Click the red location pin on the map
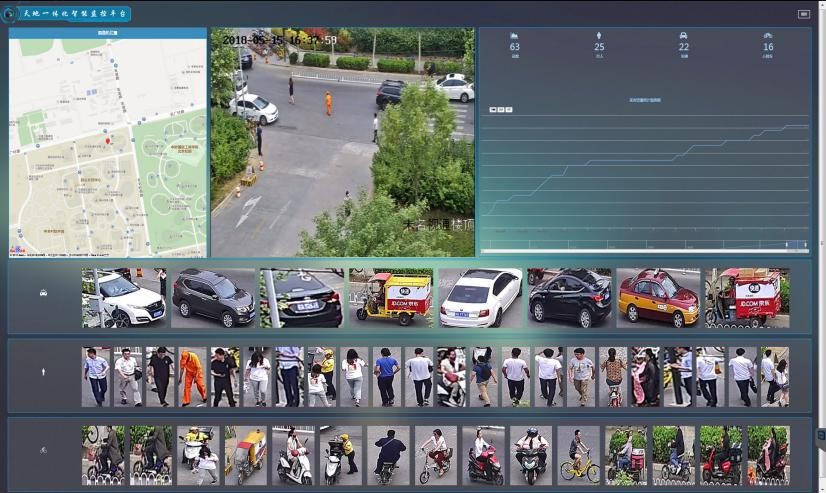 point(108,141)
